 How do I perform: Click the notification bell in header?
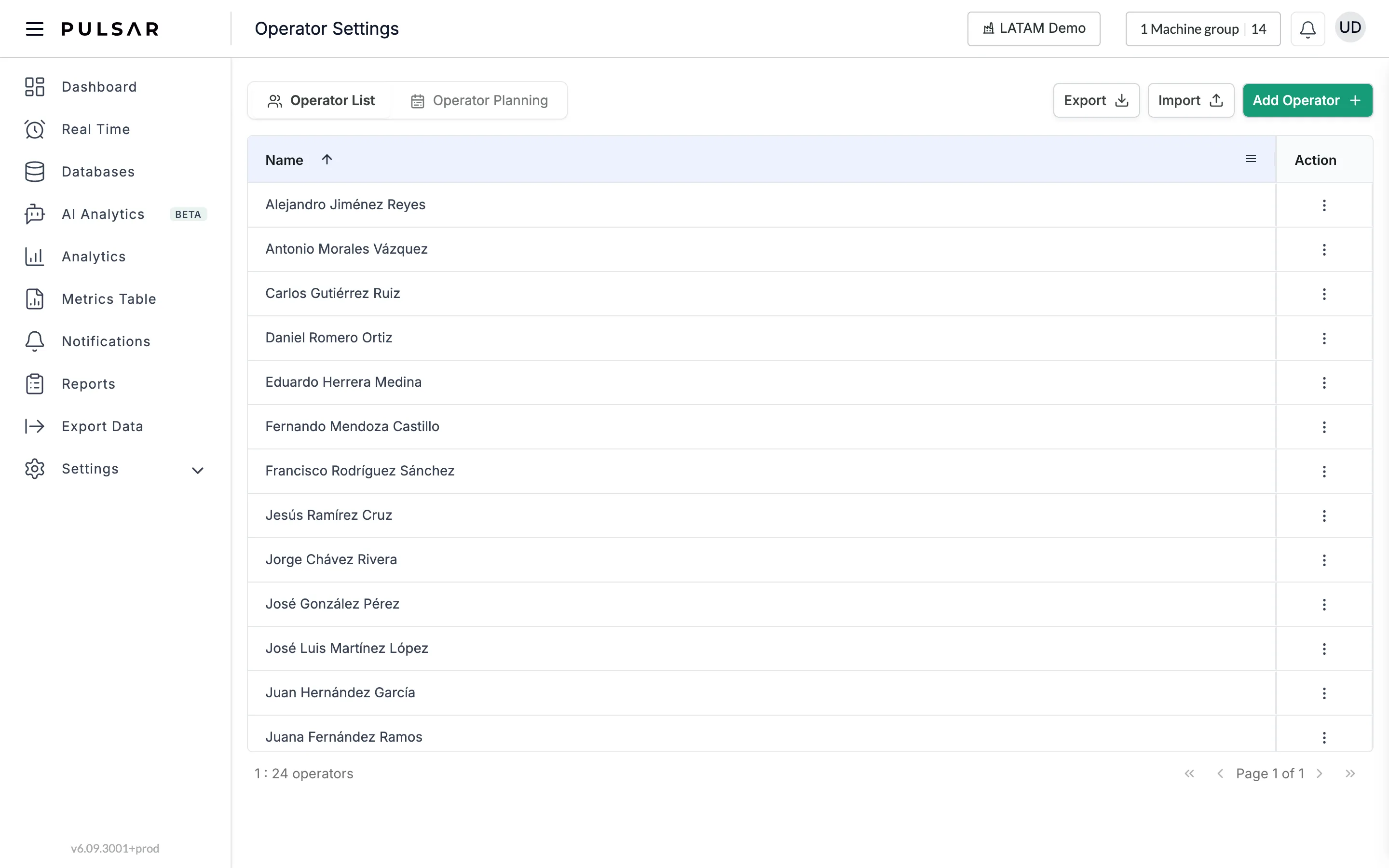point(1307,29)
